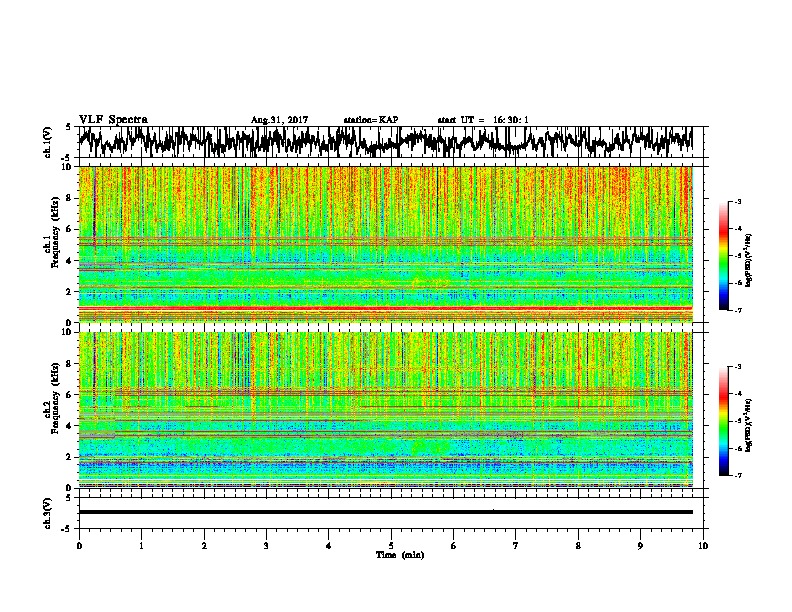Click the 'VLF Spectra' title text

click(x=113, y=120)
